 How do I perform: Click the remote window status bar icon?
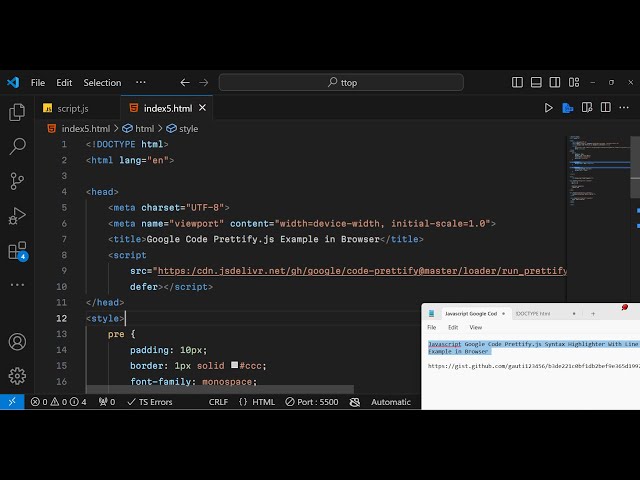coord(11,402)
